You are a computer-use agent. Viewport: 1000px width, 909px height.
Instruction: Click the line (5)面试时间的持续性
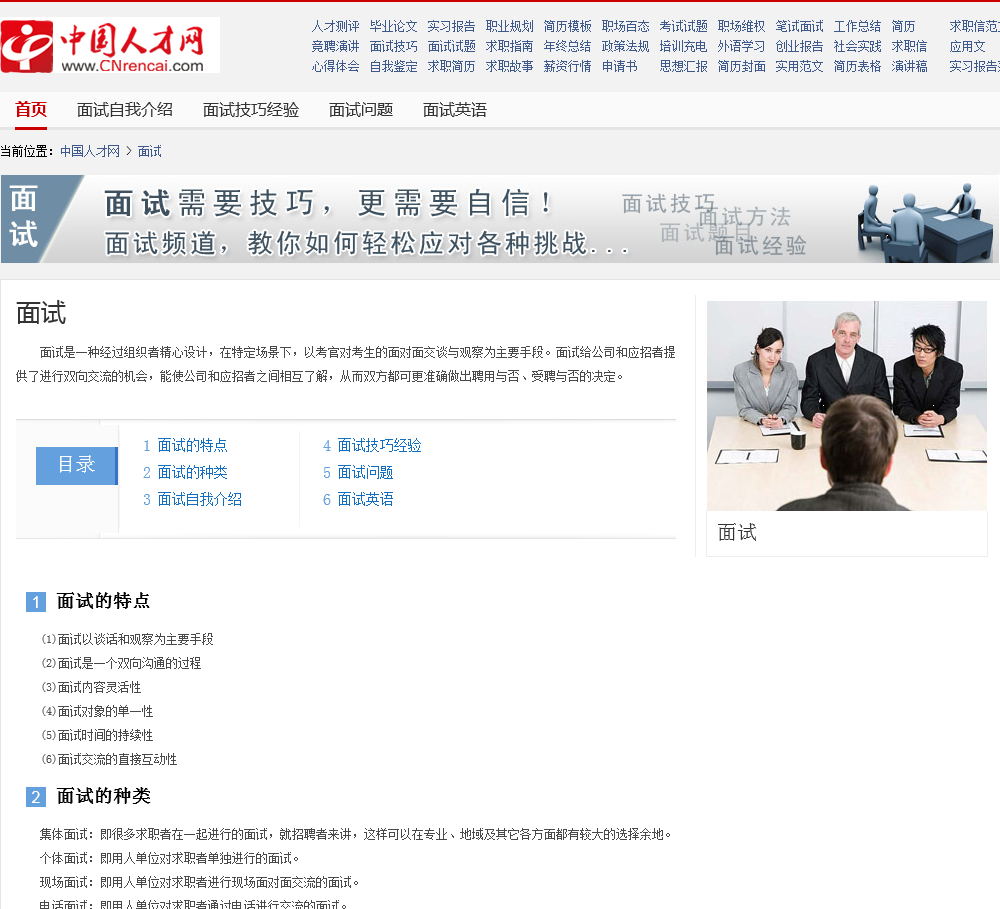[97, 735]
